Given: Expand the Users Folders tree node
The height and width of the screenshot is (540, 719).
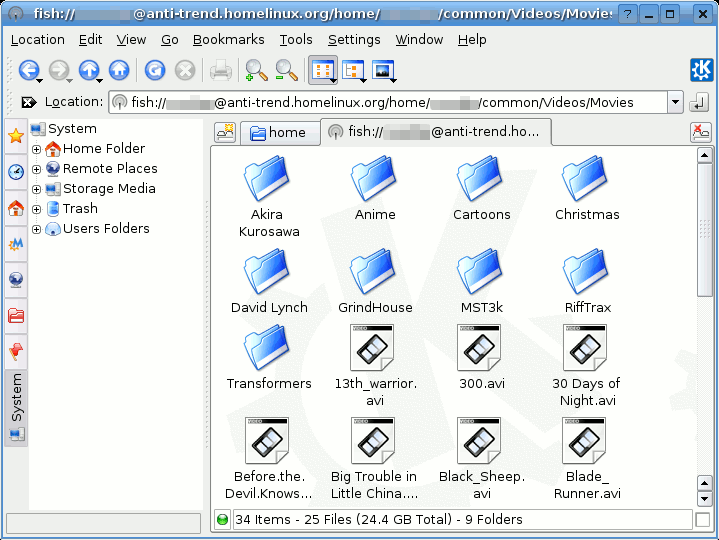Looking at the screenshot, I should (x=36, y=229).
